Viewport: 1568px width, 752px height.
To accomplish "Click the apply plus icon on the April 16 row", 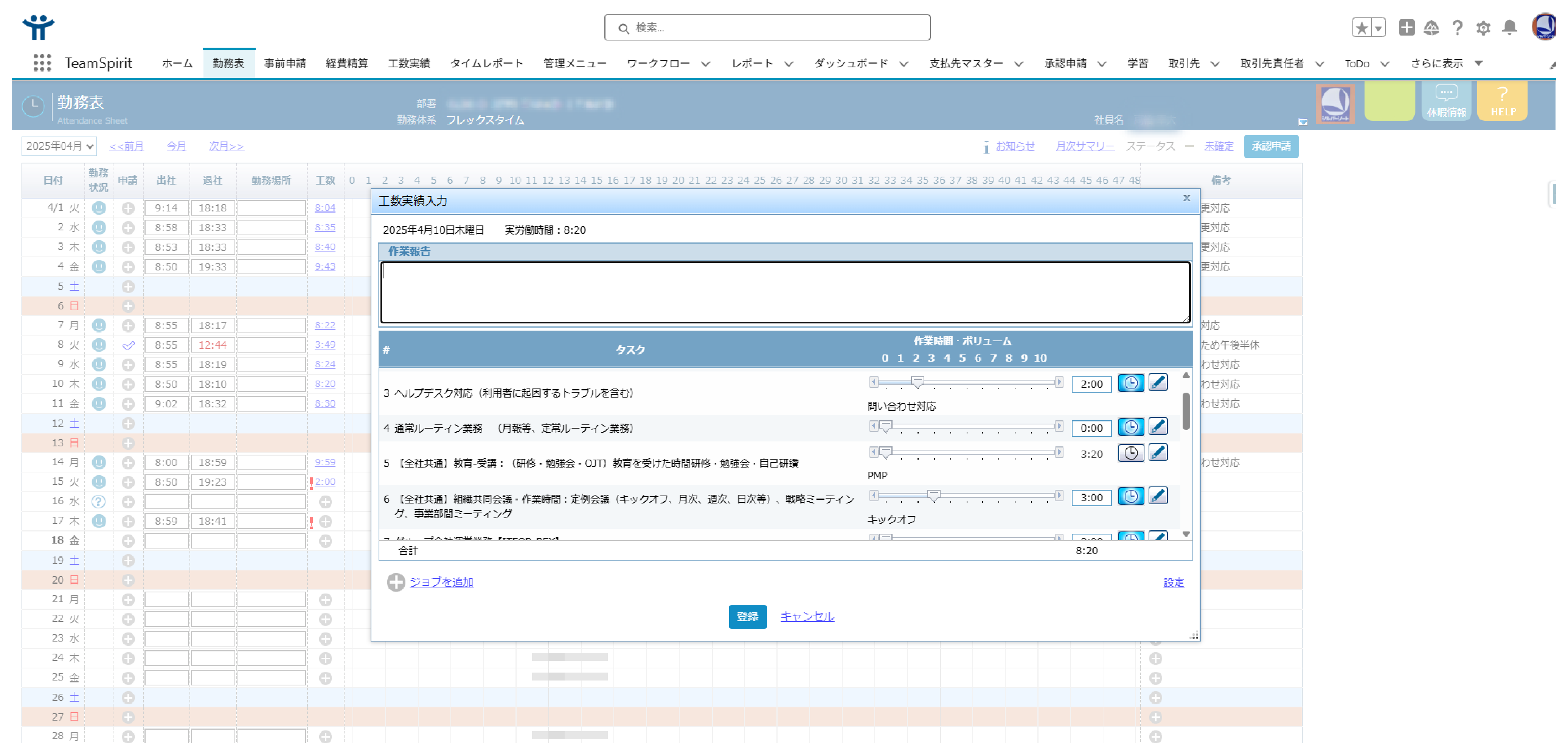I will point(128,501).
